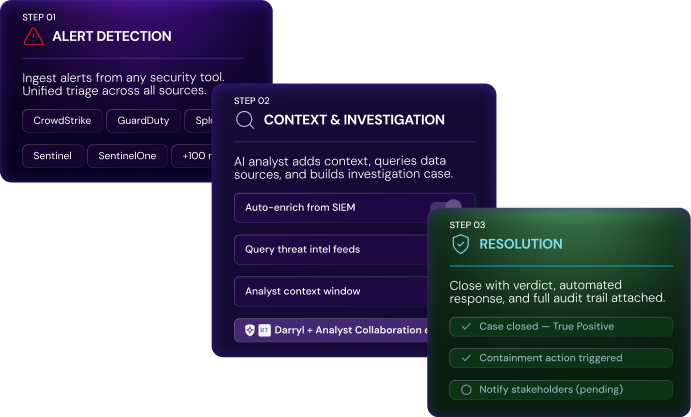Select the CrowdStrike source tag

[x=62, y=121]
